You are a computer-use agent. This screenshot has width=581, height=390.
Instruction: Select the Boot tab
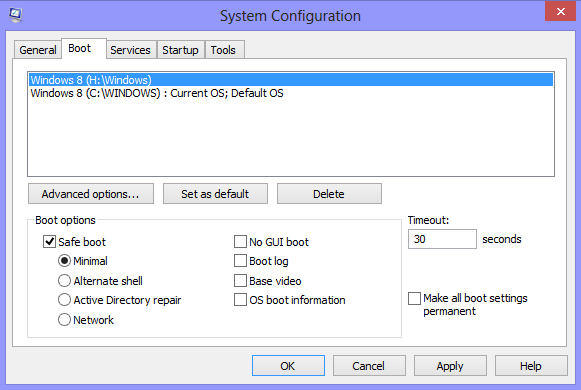tap(84, 49)
